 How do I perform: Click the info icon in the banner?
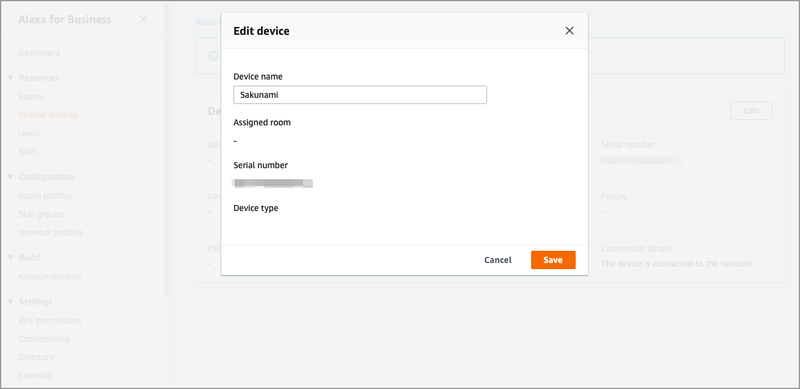coord(213,56)
